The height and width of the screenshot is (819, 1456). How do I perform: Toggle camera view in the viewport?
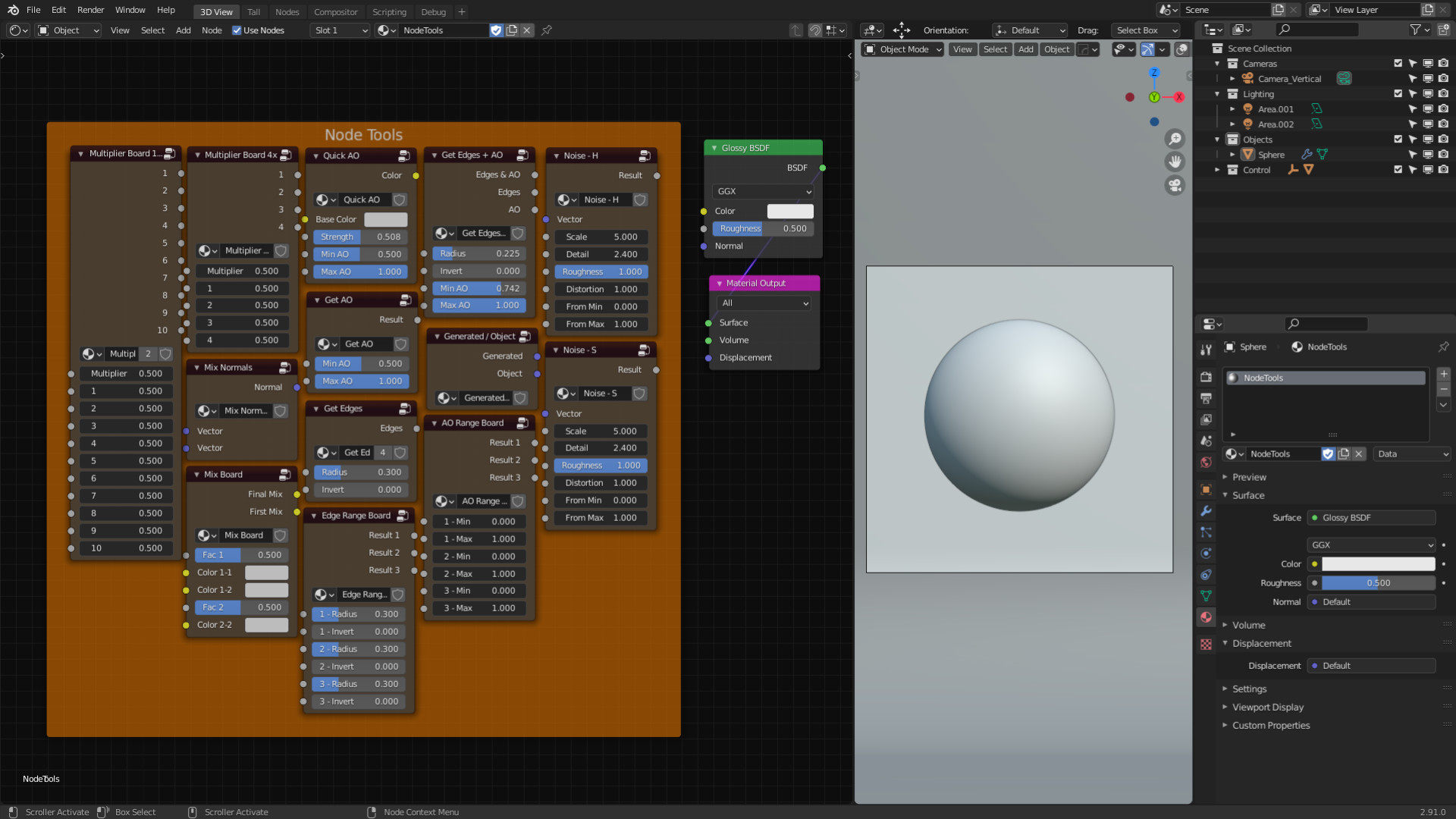click(x=1175, y=185)
